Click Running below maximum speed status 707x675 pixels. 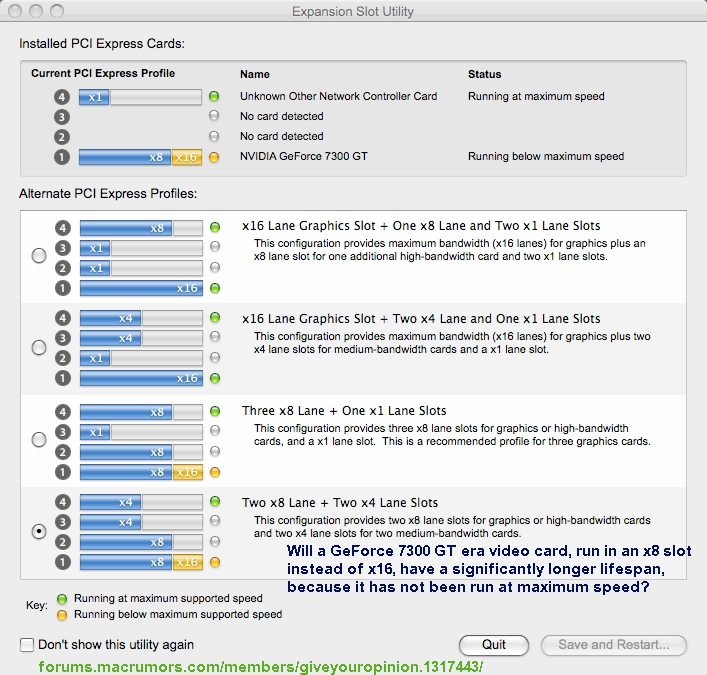click(x=546, y=156)
